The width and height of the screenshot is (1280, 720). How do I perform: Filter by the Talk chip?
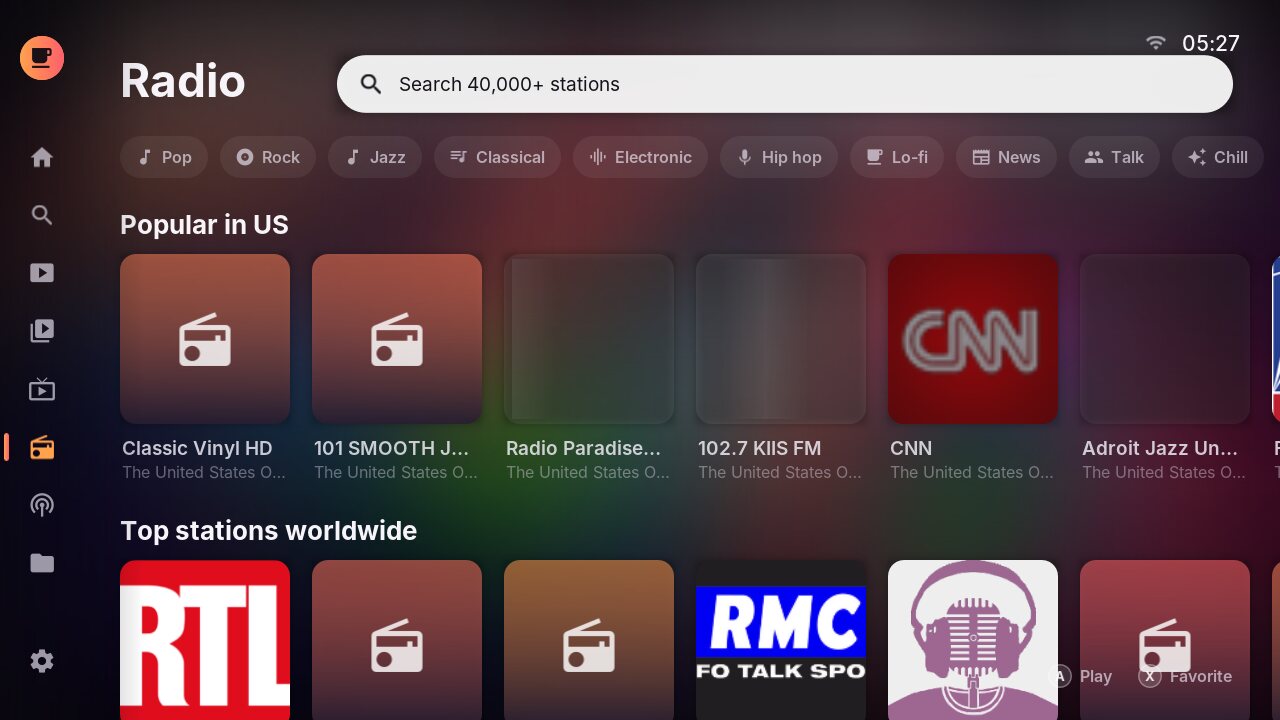(x=1114, y=157)
